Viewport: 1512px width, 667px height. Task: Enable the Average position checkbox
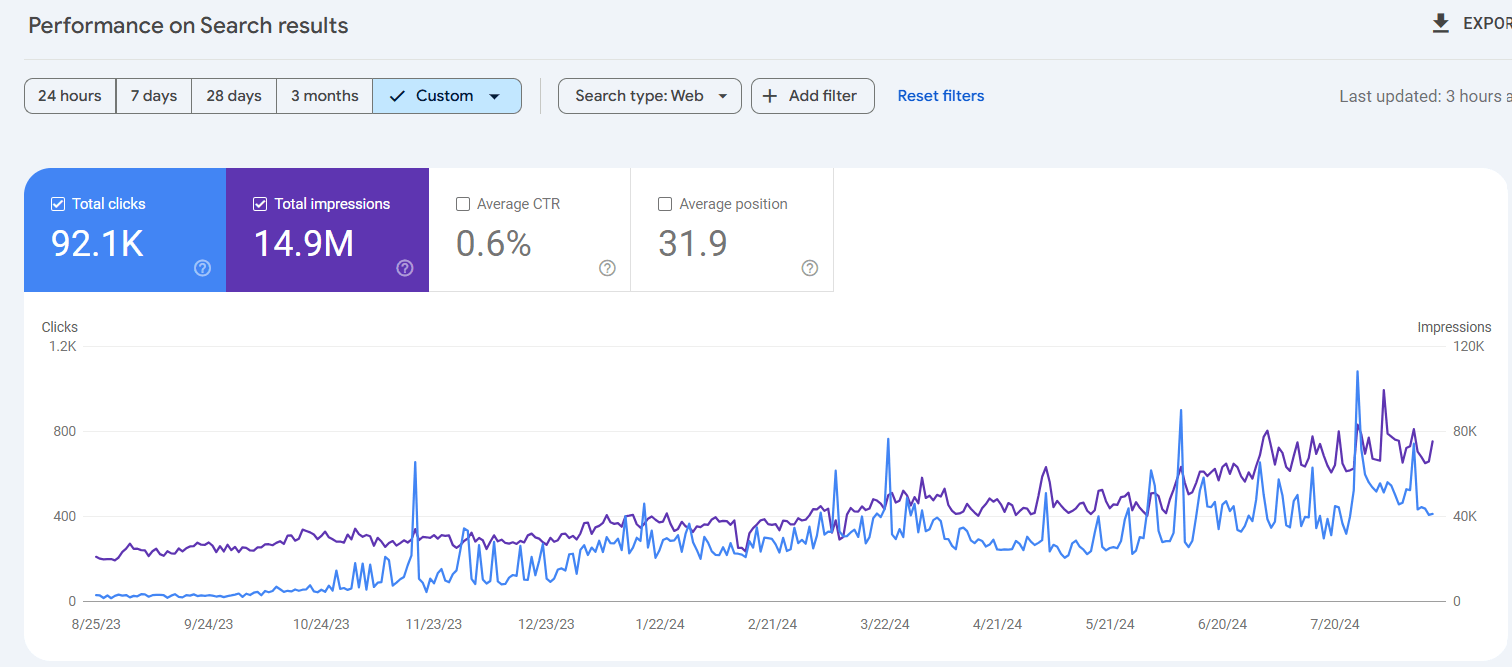click(665, 204)
